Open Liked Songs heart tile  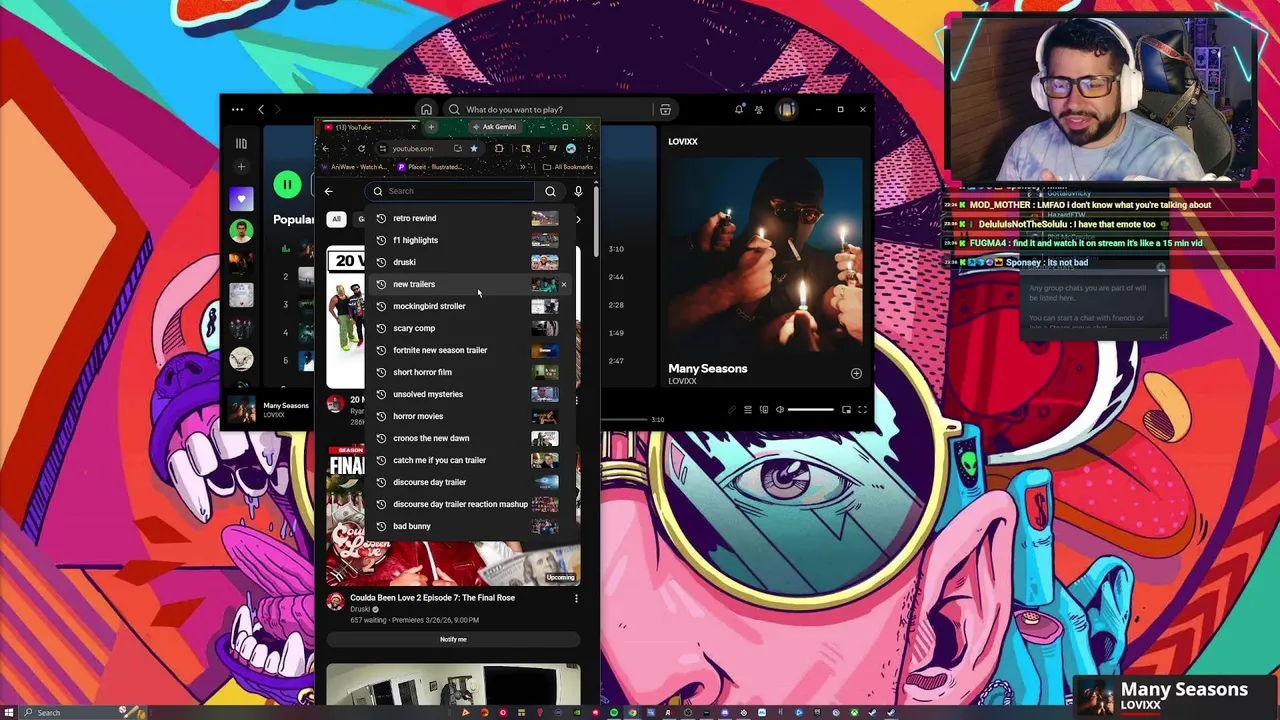tap(241, 199)
